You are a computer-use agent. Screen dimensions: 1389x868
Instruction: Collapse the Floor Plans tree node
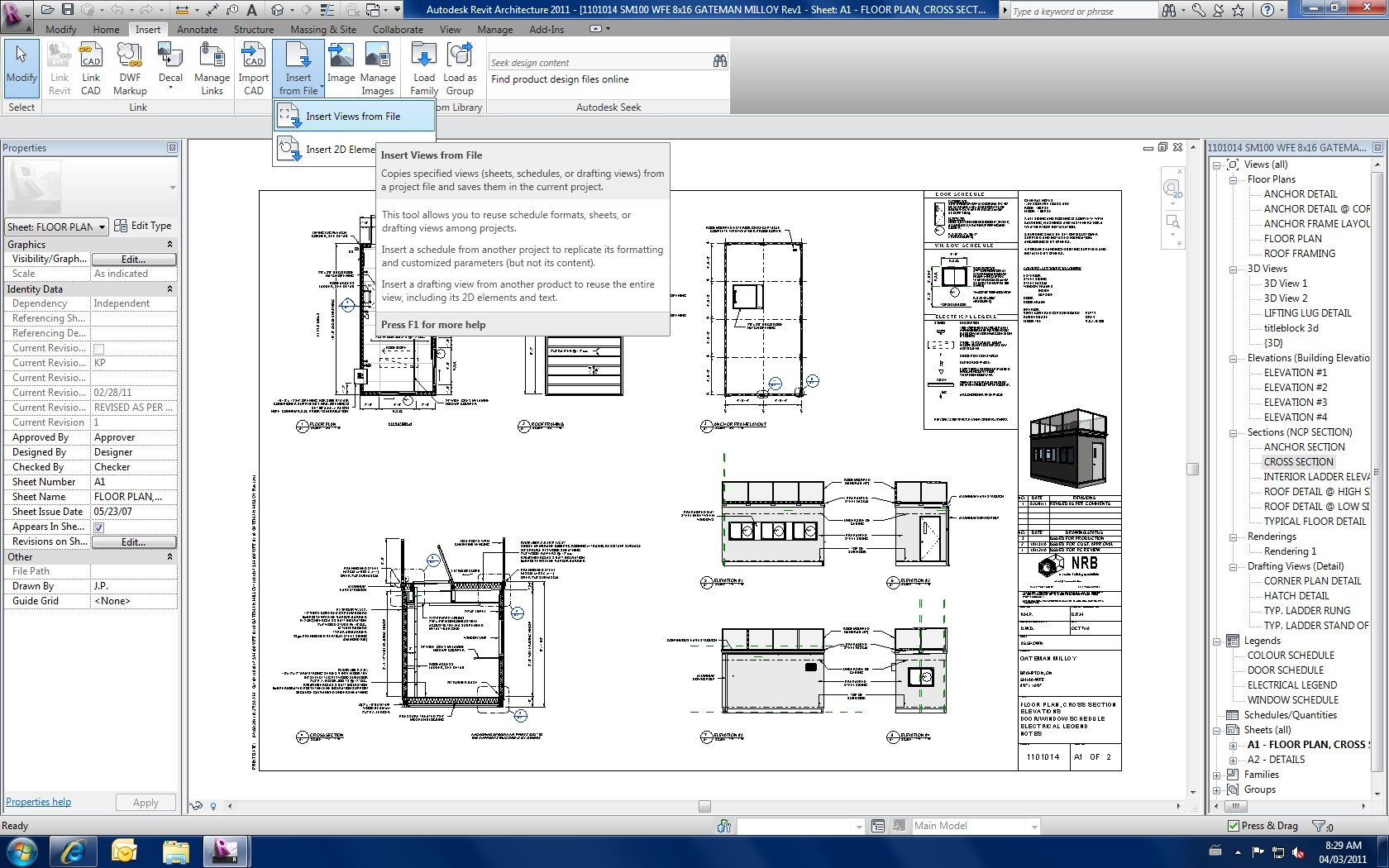pos(1233,180)
